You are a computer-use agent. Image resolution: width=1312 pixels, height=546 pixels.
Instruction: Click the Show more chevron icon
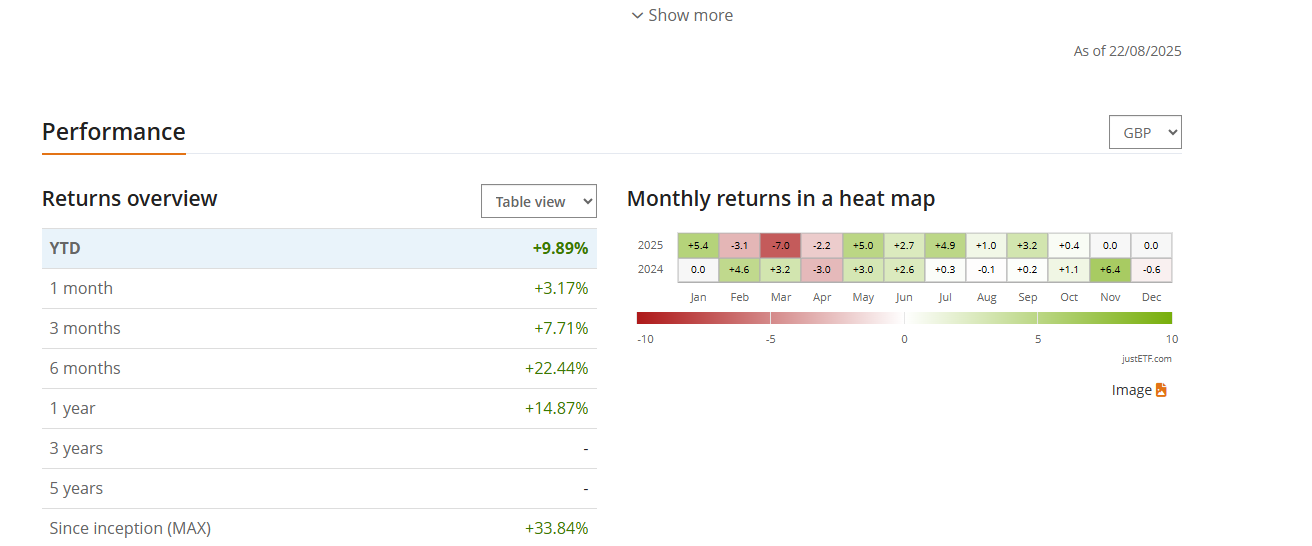pos(637,15)
